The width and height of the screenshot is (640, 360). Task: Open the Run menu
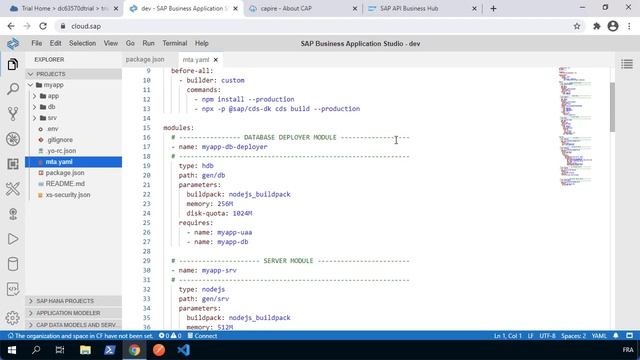point(148,43)
